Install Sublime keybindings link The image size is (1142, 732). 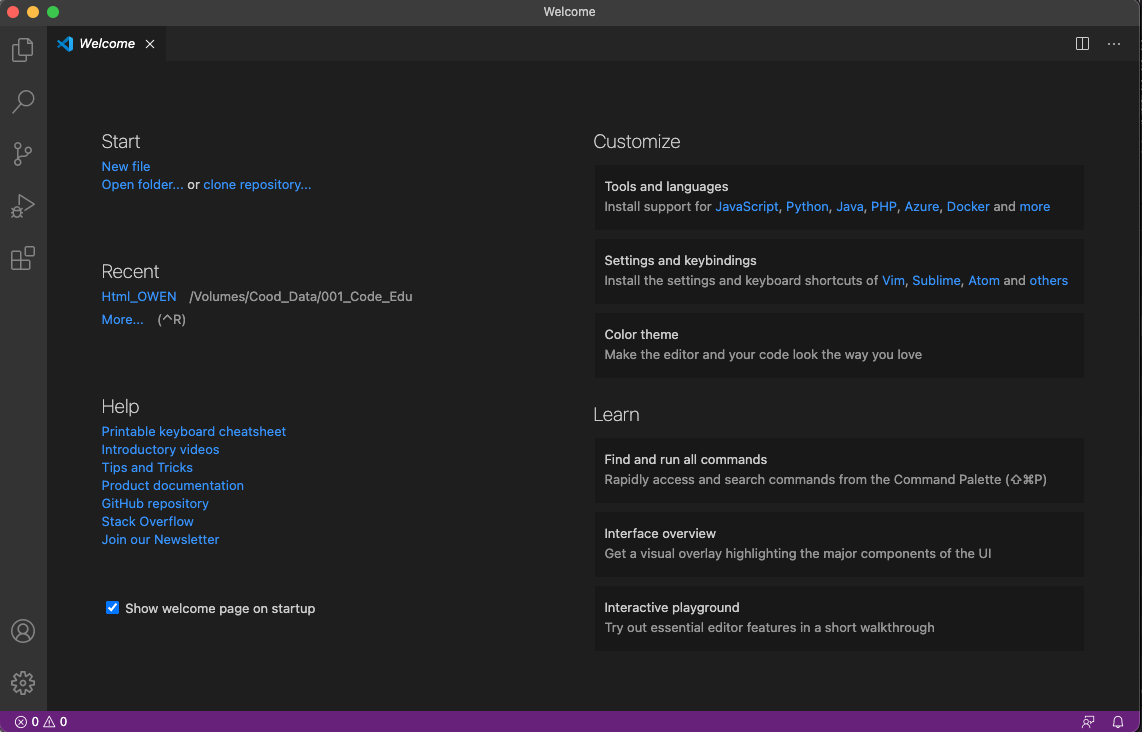tap(936, 280)
